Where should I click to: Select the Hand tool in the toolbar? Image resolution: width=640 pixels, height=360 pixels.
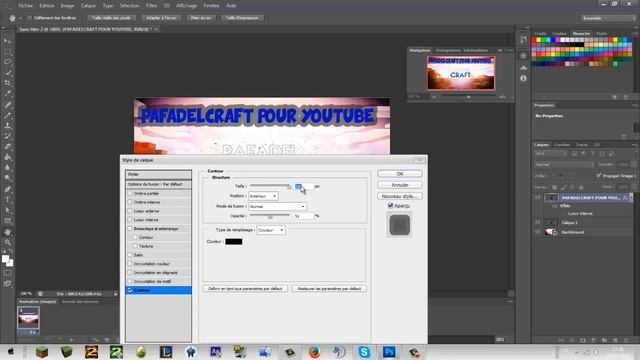7,232
